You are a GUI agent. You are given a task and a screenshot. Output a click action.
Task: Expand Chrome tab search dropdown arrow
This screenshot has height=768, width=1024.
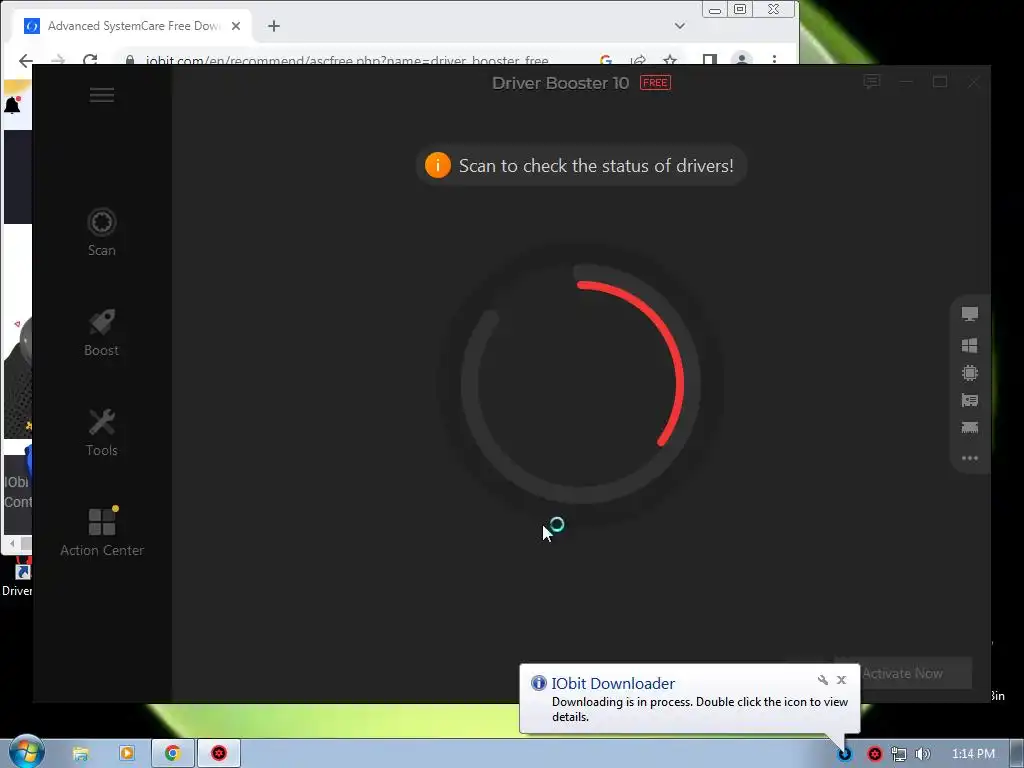tap(680, 26)
